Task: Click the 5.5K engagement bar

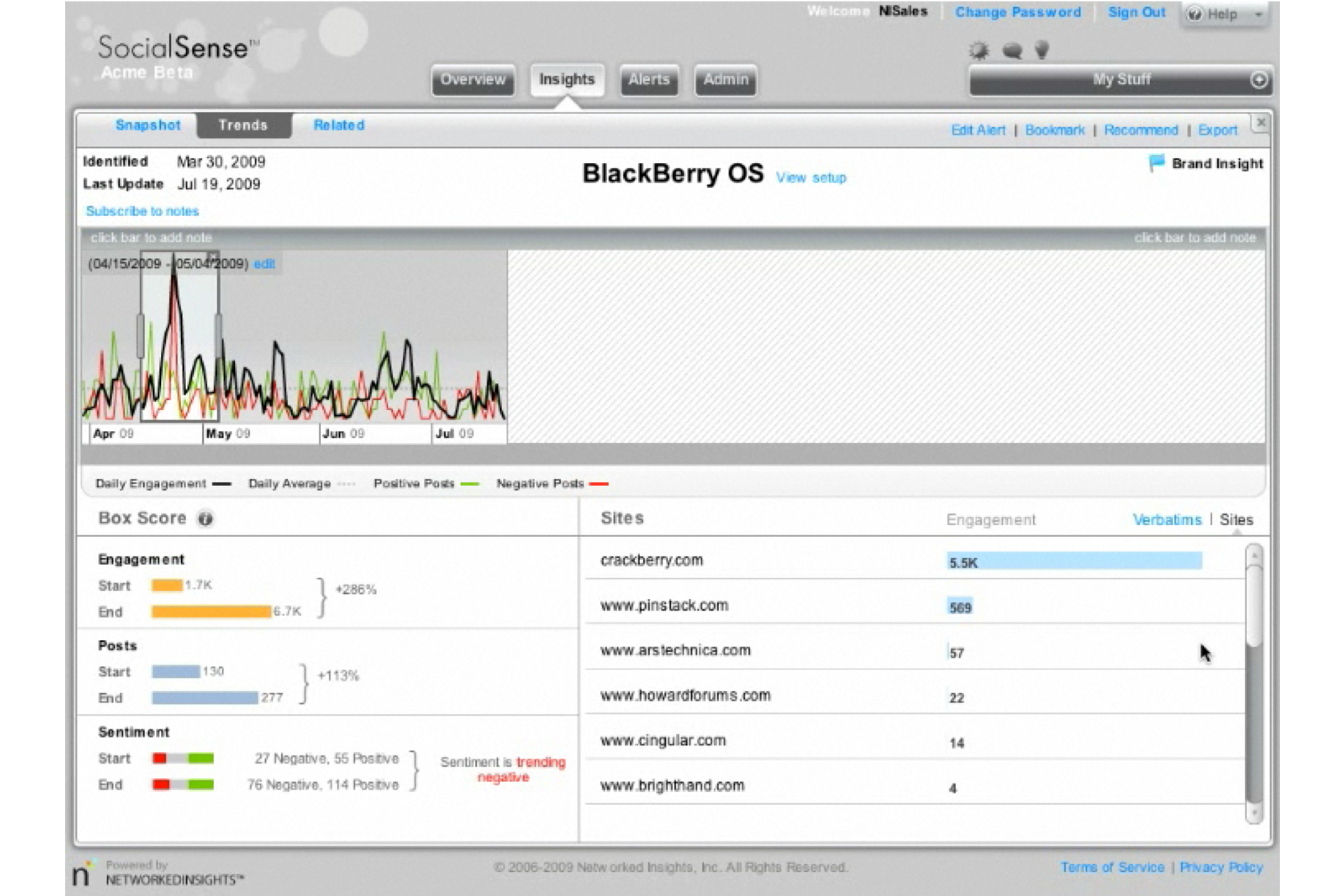Action: coord(1074,562)
